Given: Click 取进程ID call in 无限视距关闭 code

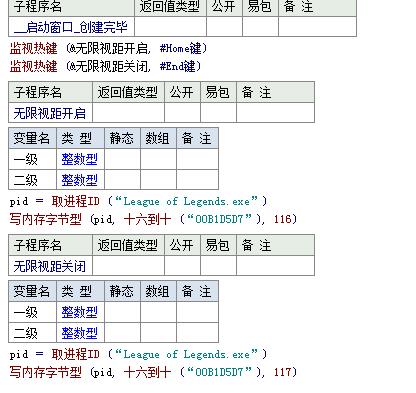Looking at the screenshot, I should (x=75, y=354).
